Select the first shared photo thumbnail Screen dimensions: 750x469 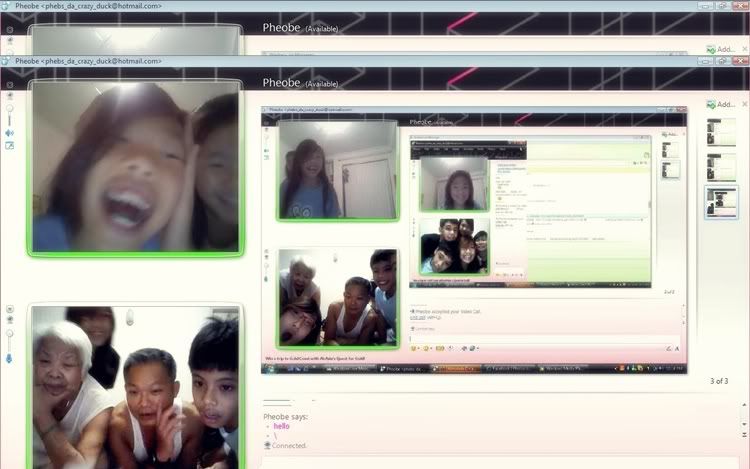721,132
